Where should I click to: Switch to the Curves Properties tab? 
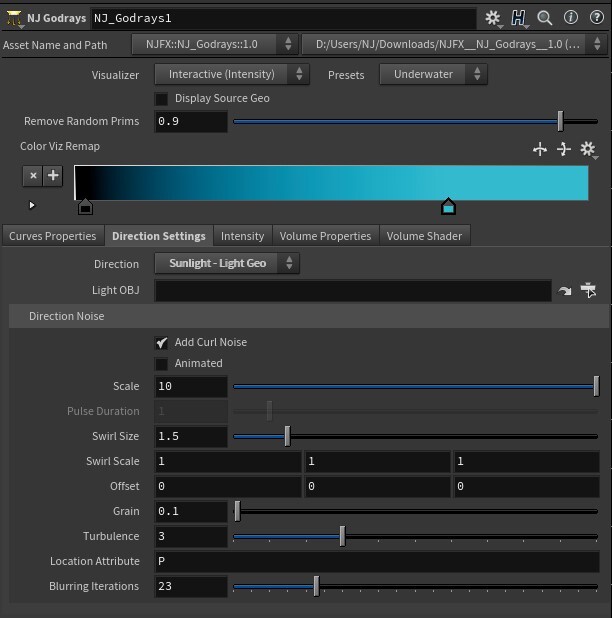(53, 236)
